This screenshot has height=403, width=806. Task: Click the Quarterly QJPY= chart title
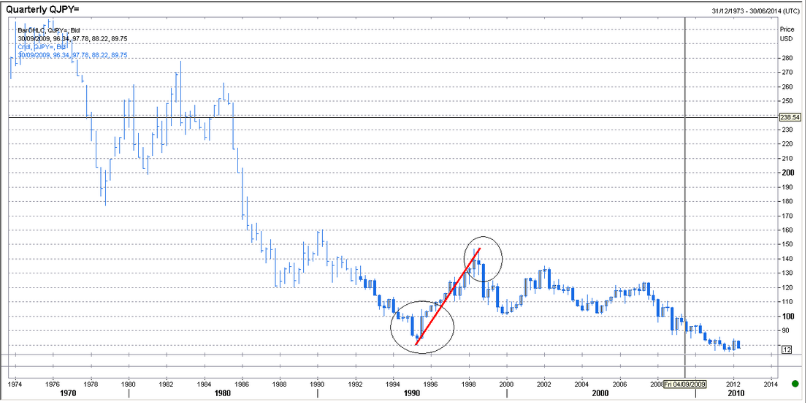pos(43,9)
